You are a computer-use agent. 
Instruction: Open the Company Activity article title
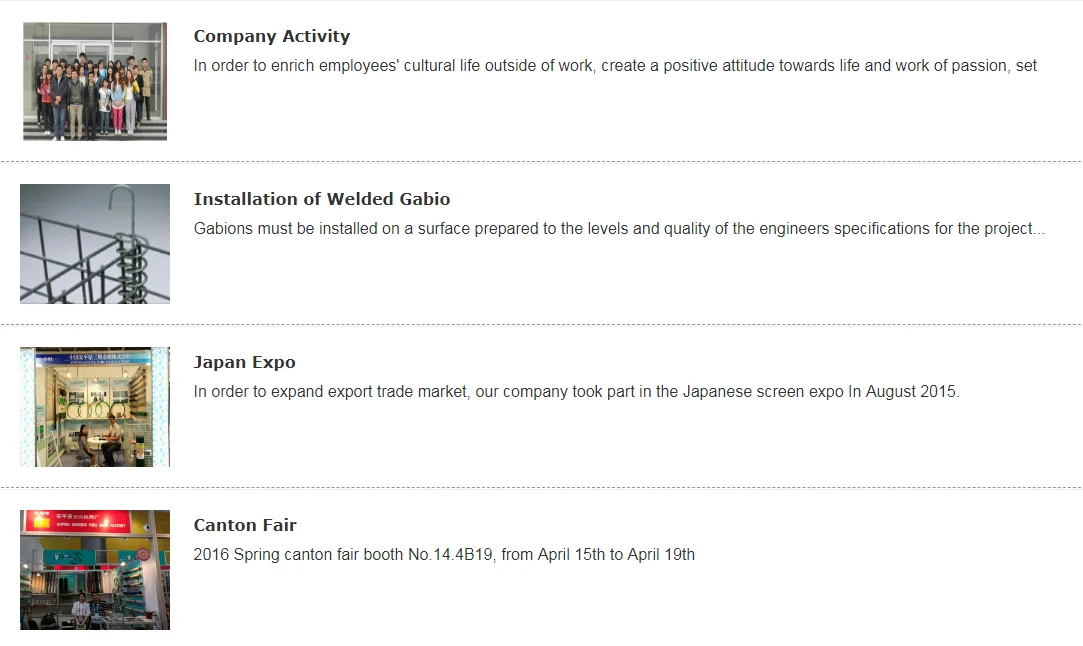271,36
